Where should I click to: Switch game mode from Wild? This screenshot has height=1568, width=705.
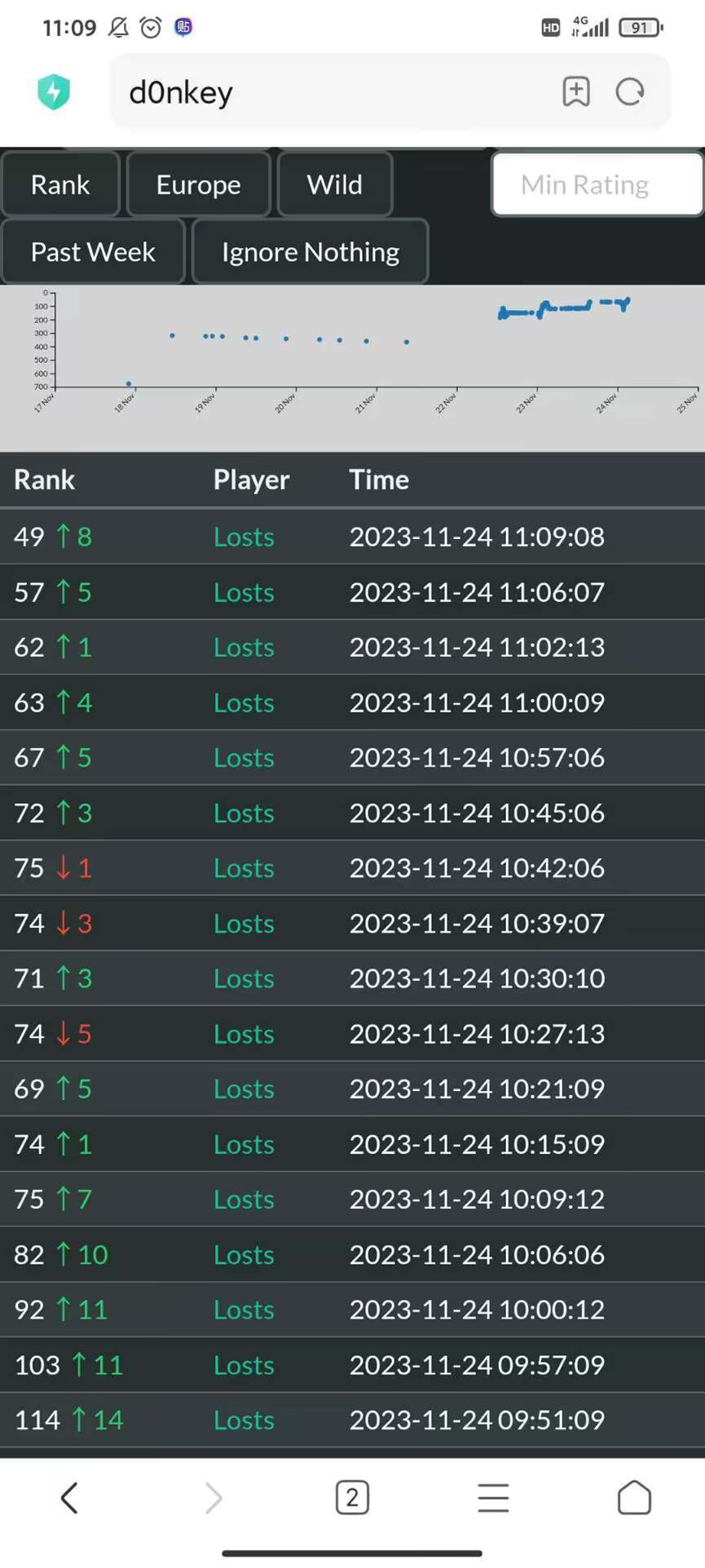(334, 184)
